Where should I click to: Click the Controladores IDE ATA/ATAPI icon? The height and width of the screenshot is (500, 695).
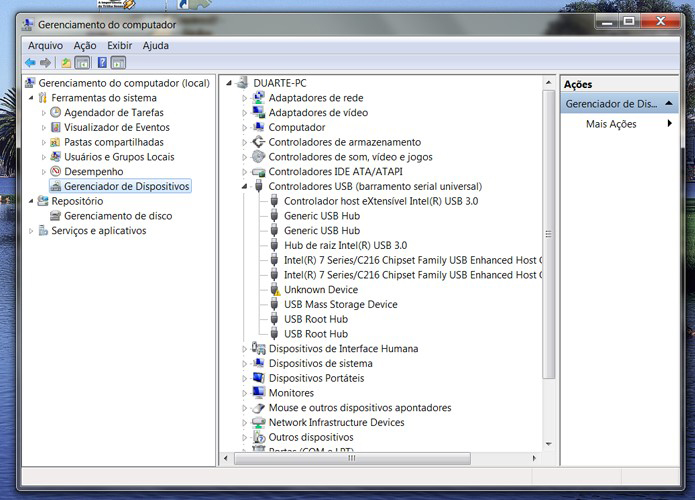tap(258, 172)
